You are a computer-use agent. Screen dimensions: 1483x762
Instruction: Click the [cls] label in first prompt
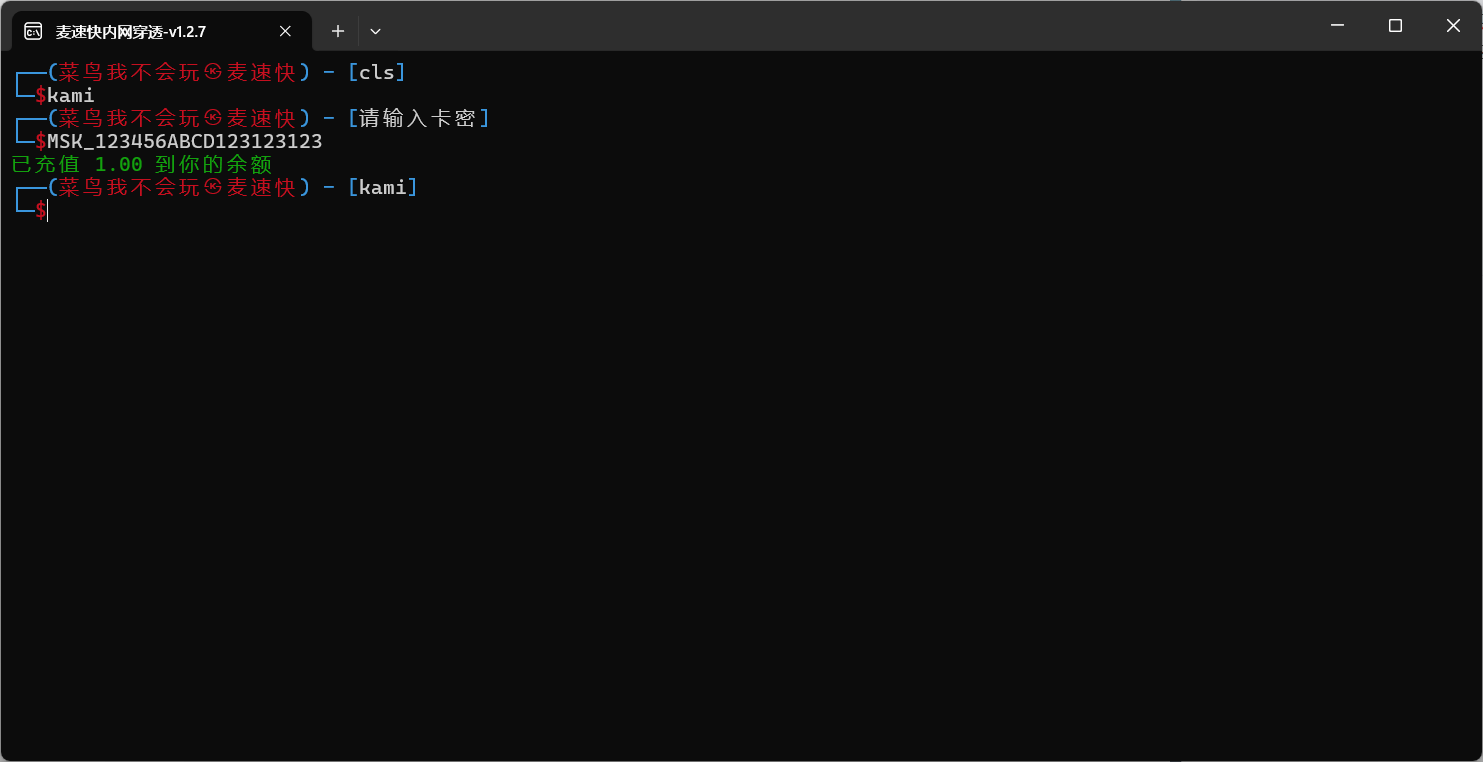click(x=377, y=73)
